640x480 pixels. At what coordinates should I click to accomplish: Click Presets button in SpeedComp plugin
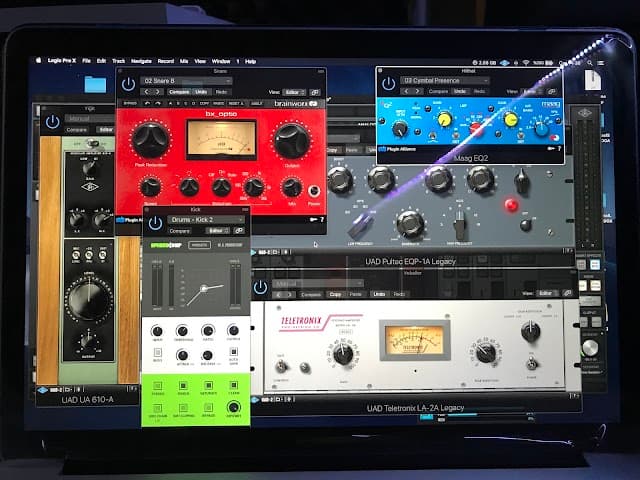pos(199,245)
